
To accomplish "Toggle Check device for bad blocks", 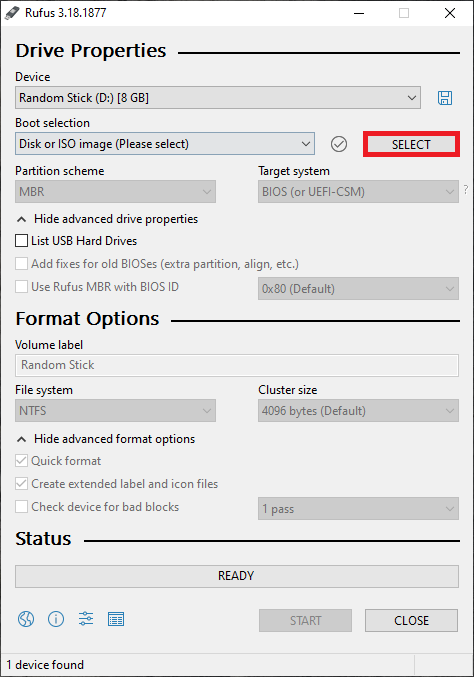I will [x=22, y=506].
